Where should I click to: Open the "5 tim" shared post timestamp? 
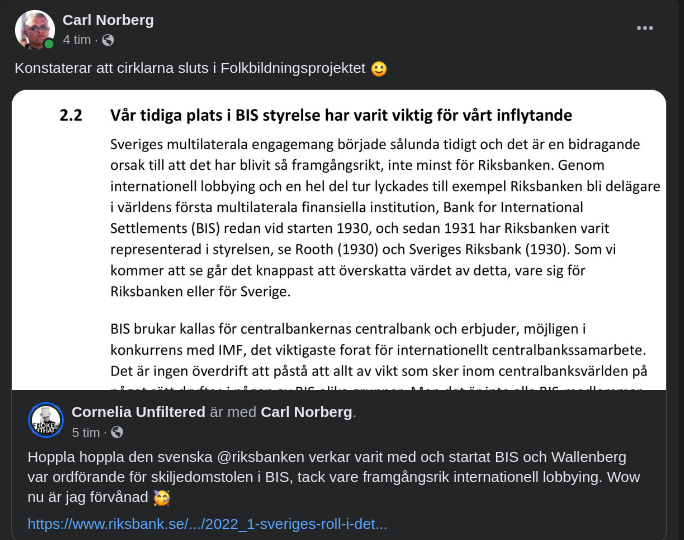pos(86,432)
